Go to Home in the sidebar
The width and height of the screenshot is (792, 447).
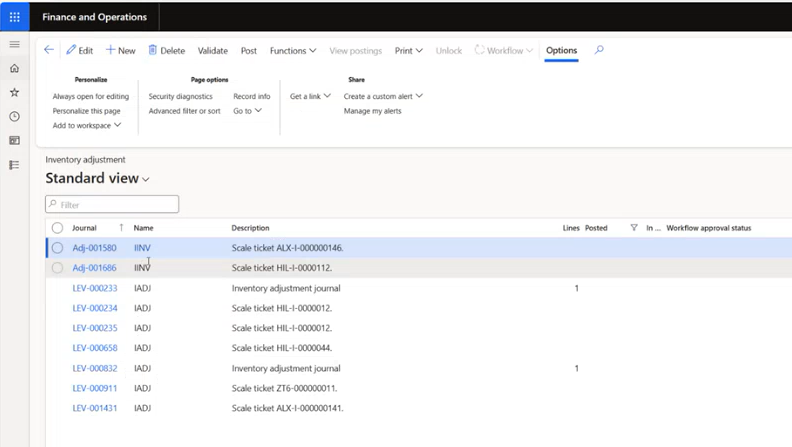tap(14, 69)
